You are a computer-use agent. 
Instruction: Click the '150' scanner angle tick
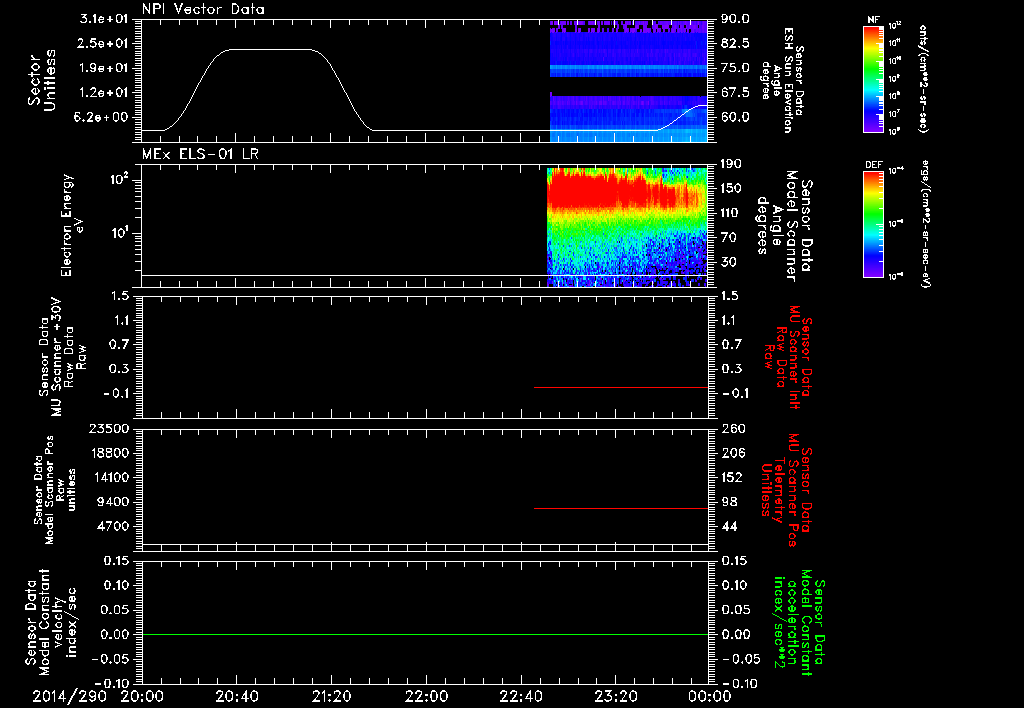732,188
